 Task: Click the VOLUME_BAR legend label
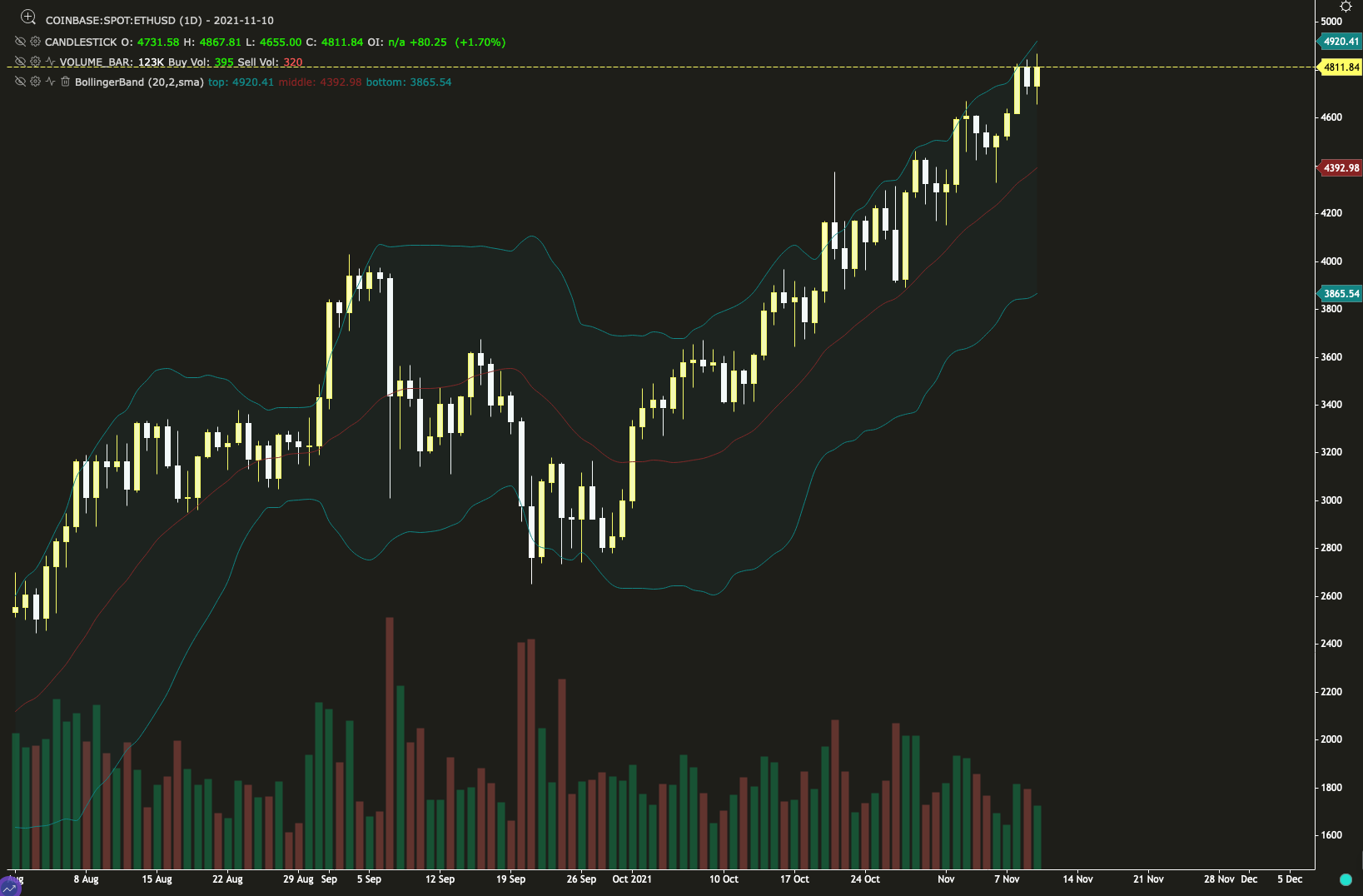click(96, 62)
